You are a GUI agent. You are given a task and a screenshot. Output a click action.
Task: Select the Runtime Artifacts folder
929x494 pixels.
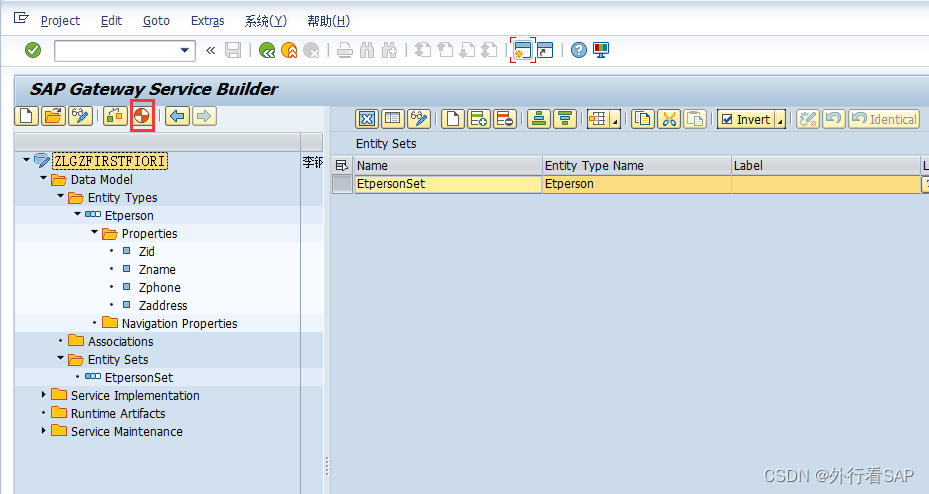pos(118,413)
